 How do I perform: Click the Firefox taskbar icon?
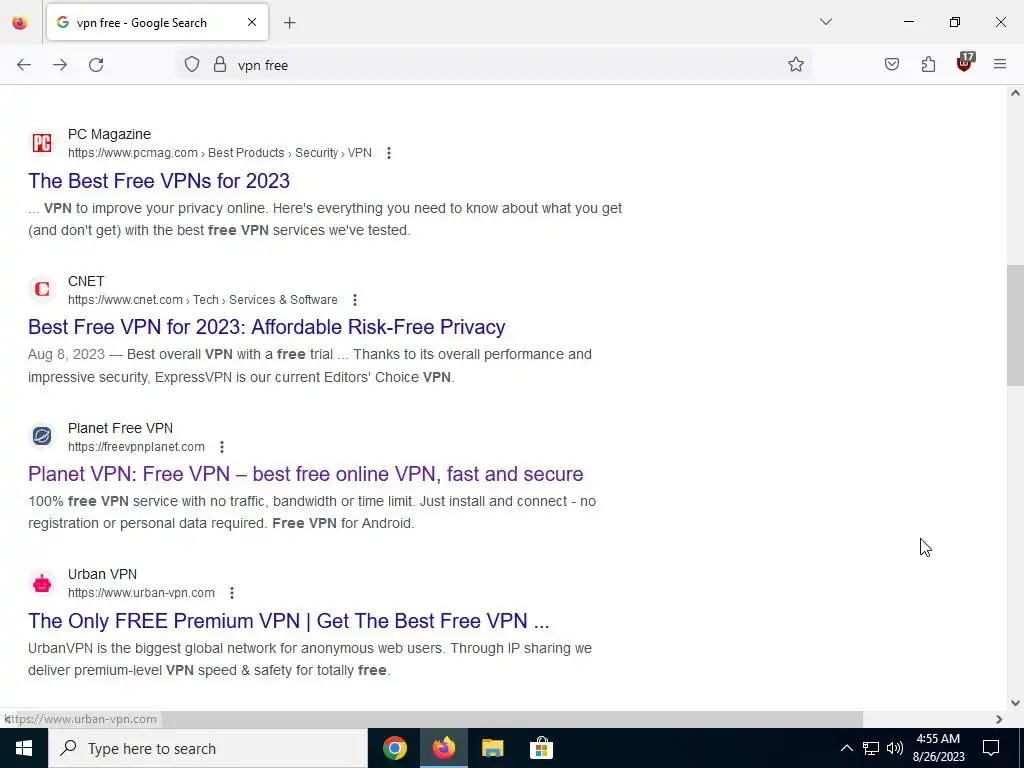pos(443,748)
